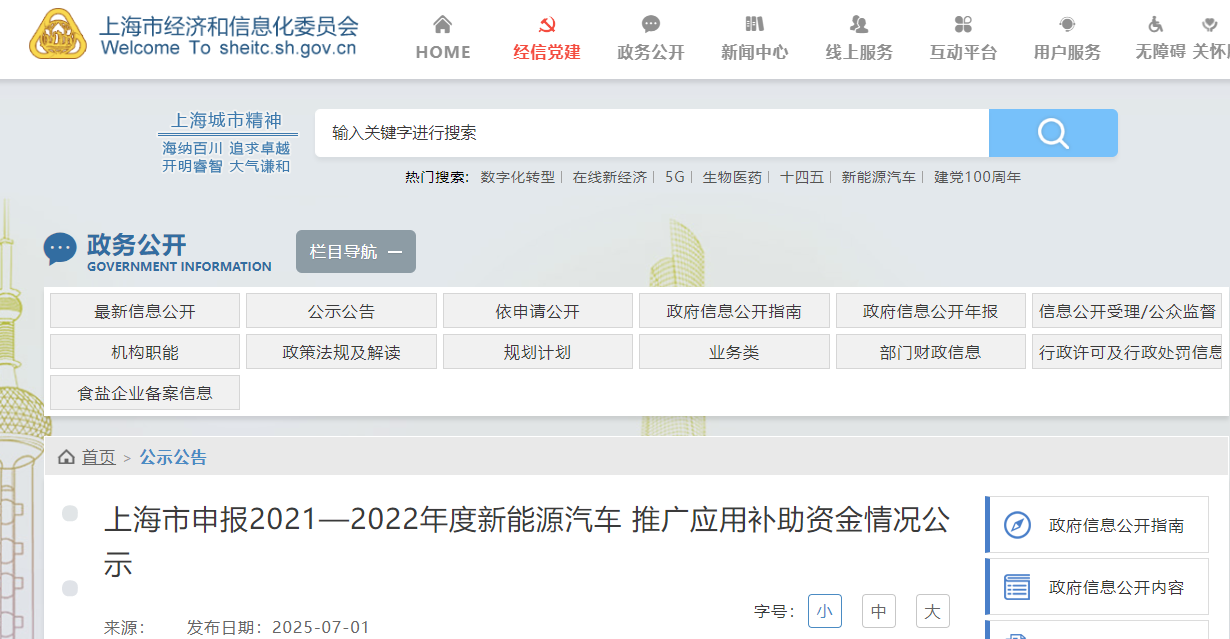Click the 新能源汽车 hot search link
The image size is (1230, 639).
click(878, 177)
